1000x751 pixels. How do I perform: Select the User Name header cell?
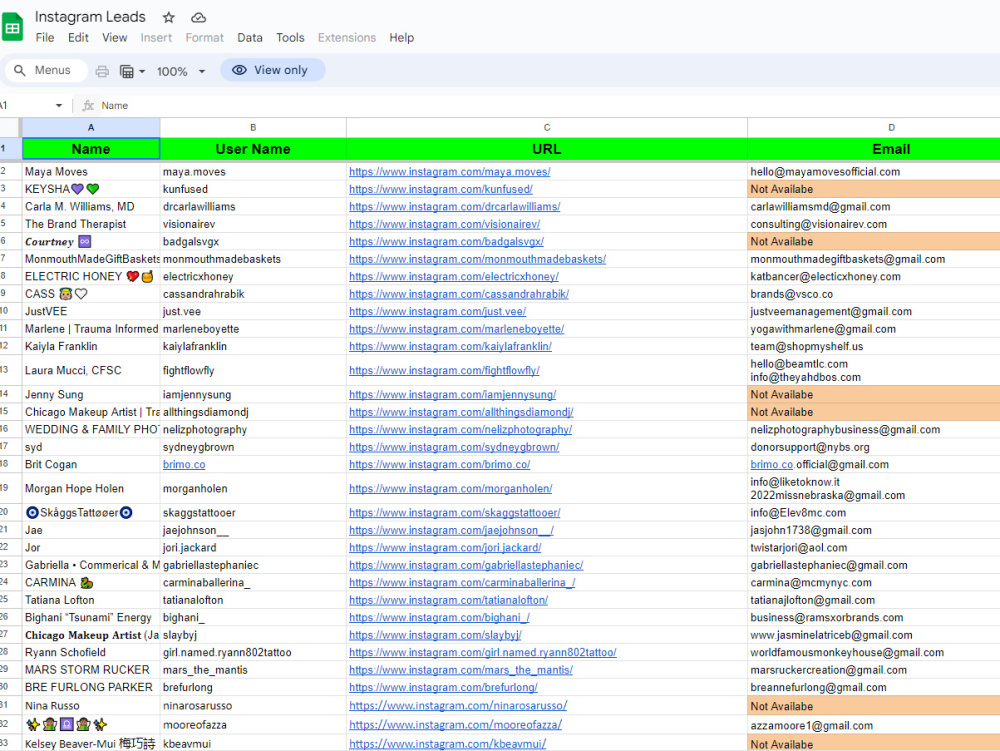253,149
